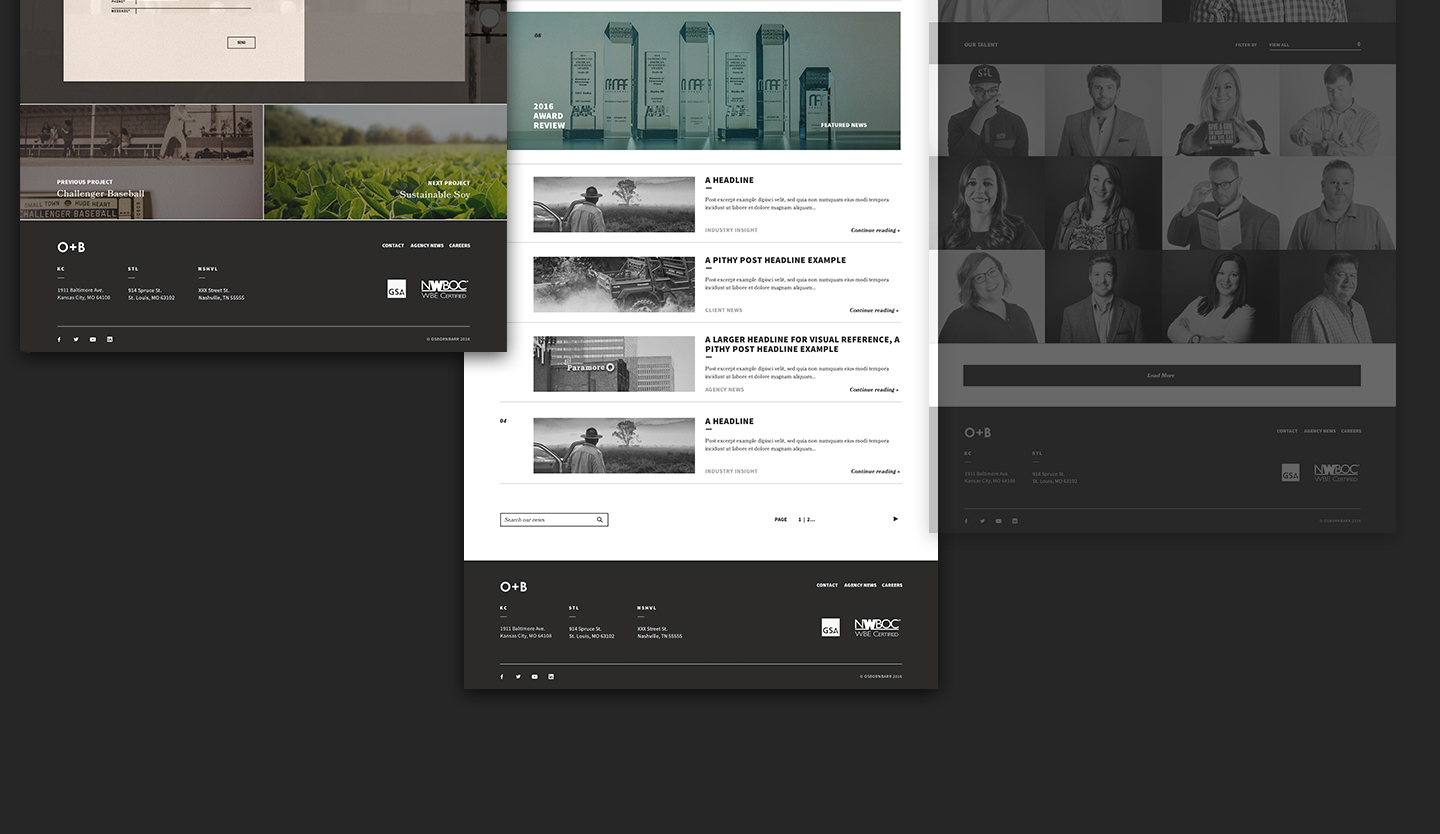Viewport: 1440px width, 834px height.
Task: Click farmer thumbnail of last A Headline post
Action: pos(614,446)
